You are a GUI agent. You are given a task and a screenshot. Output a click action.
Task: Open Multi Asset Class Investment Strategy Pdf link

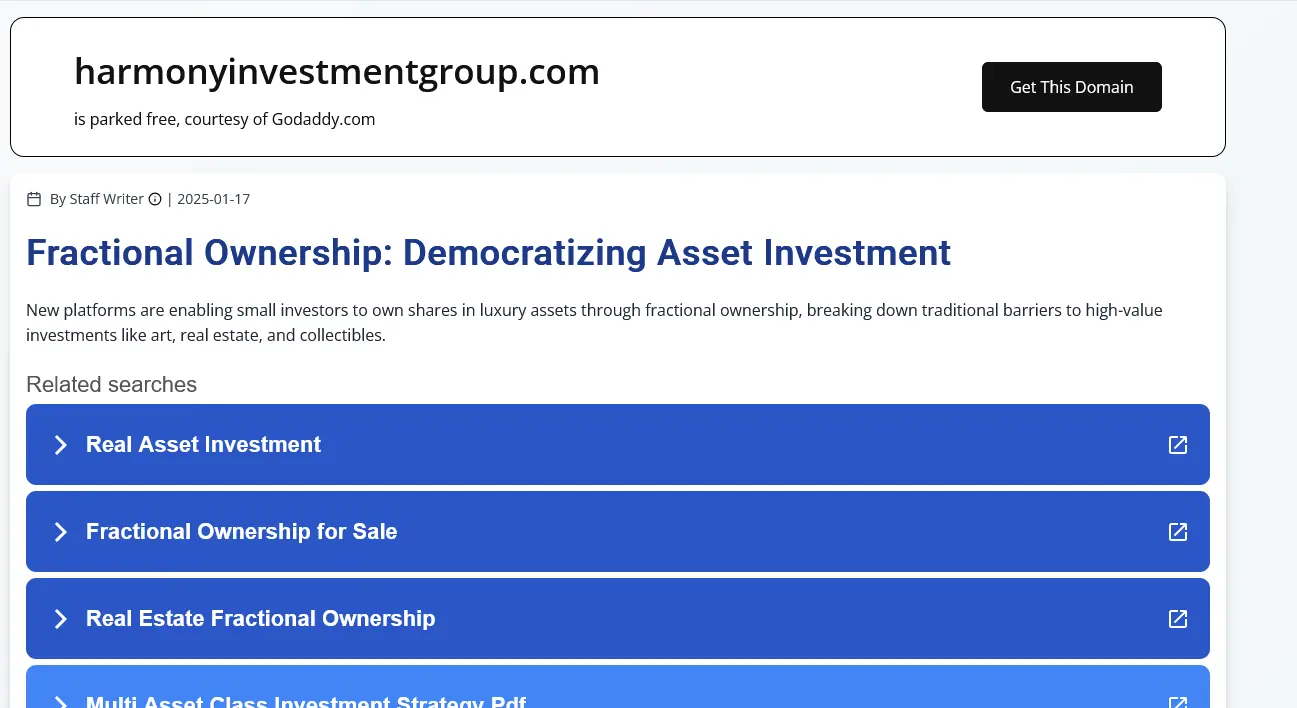pyautogui.click(x=306, y=702)
